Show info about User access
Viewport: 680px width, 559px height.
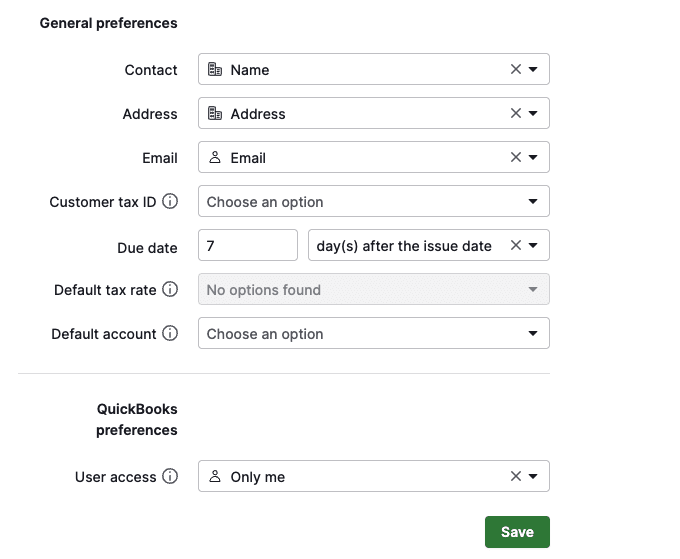[170, 476]
